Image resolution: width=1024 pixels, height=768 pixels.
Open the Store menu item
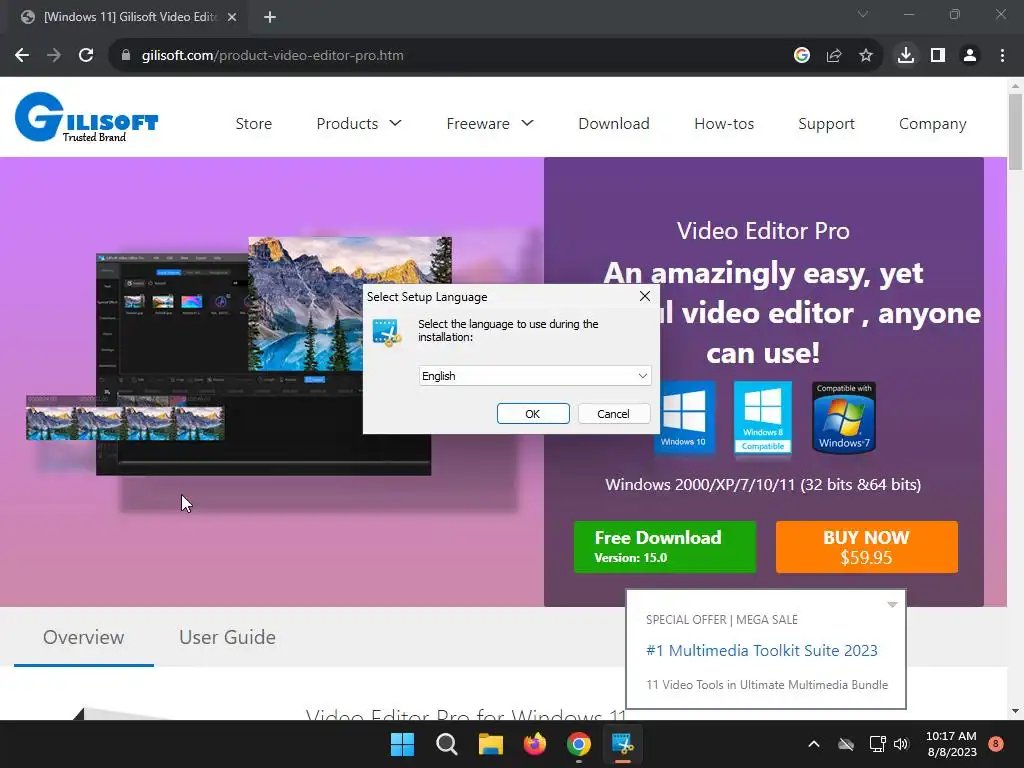[253, 123]
